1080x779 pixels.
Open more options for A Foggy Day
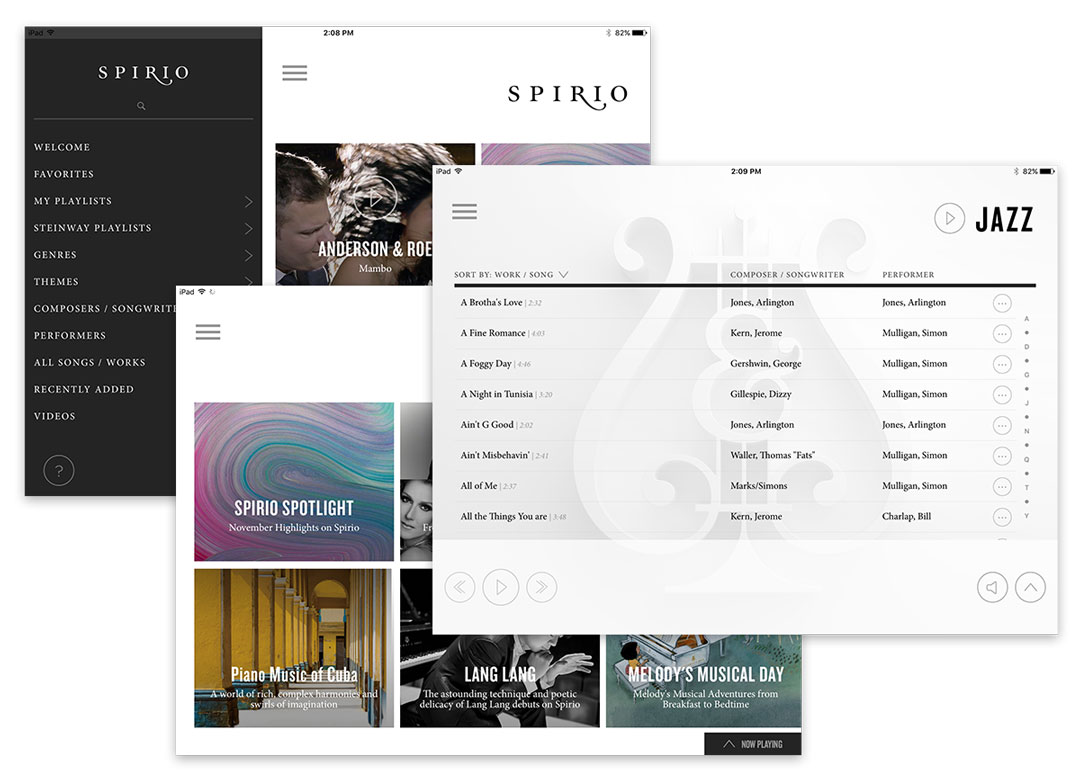[x=1002, y=364]
